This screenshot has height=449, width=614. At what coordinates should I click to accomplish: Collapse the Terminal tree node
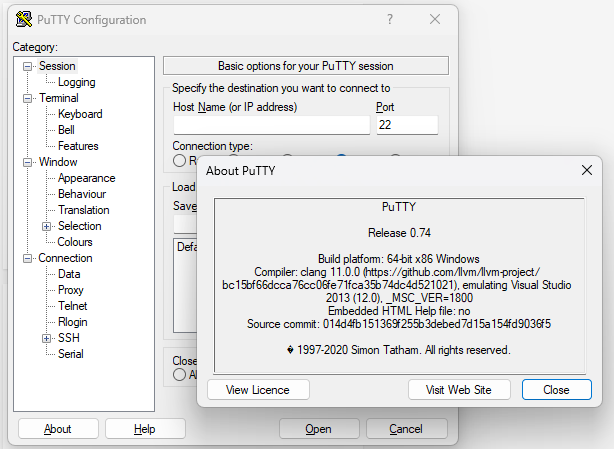point(27,98)
